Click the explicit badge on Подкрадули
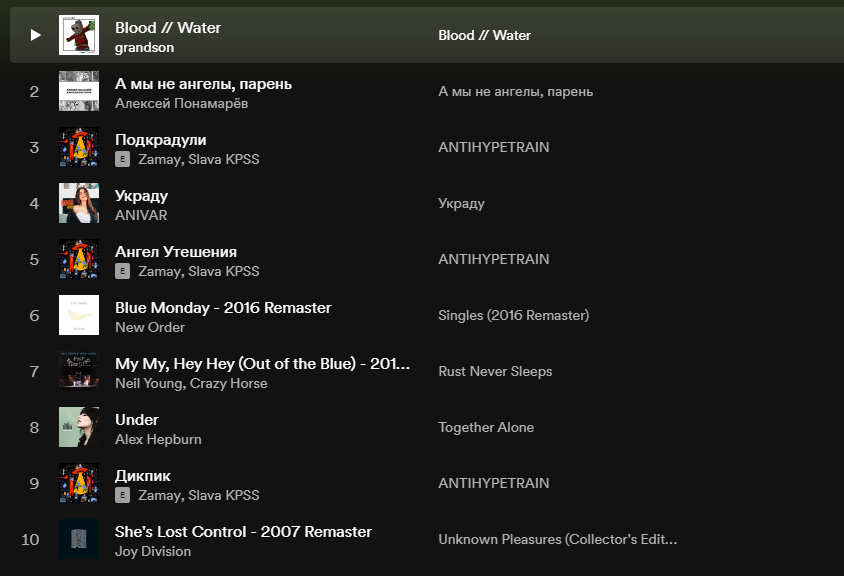 coord(123,159)
